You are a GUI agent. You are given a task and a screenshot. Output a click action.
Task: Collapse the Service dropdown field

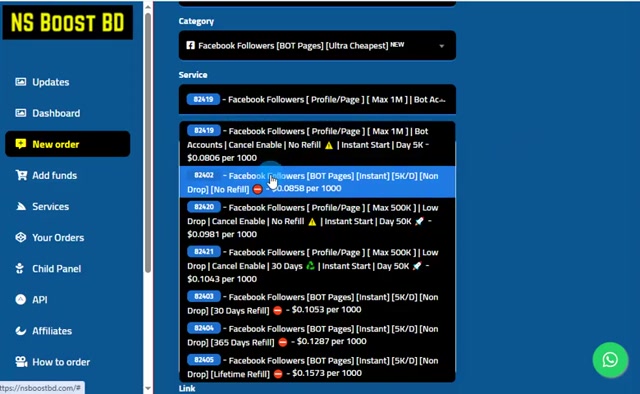[317, 99]
